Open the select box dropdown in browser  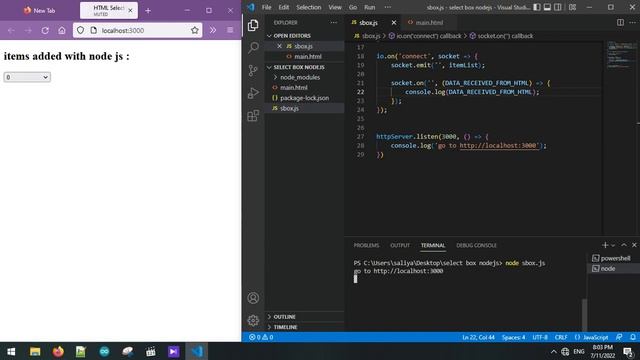pos(27,77)
